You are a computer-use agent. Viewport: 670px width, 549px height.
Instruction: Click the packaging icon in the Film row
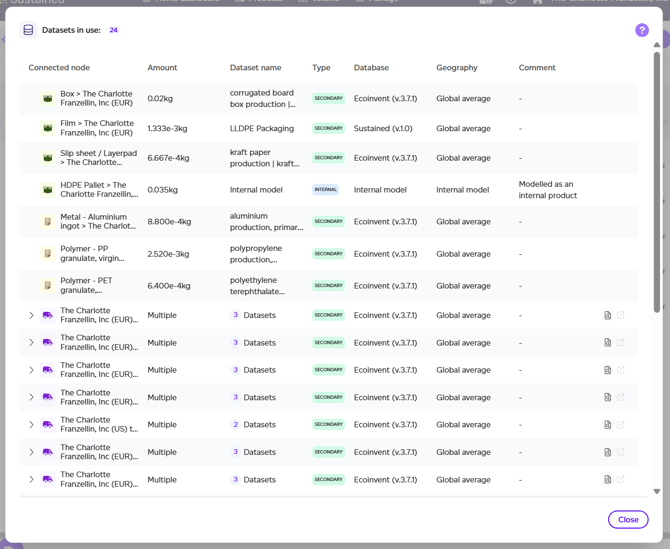pyautogui.click(x=48, y=128)
